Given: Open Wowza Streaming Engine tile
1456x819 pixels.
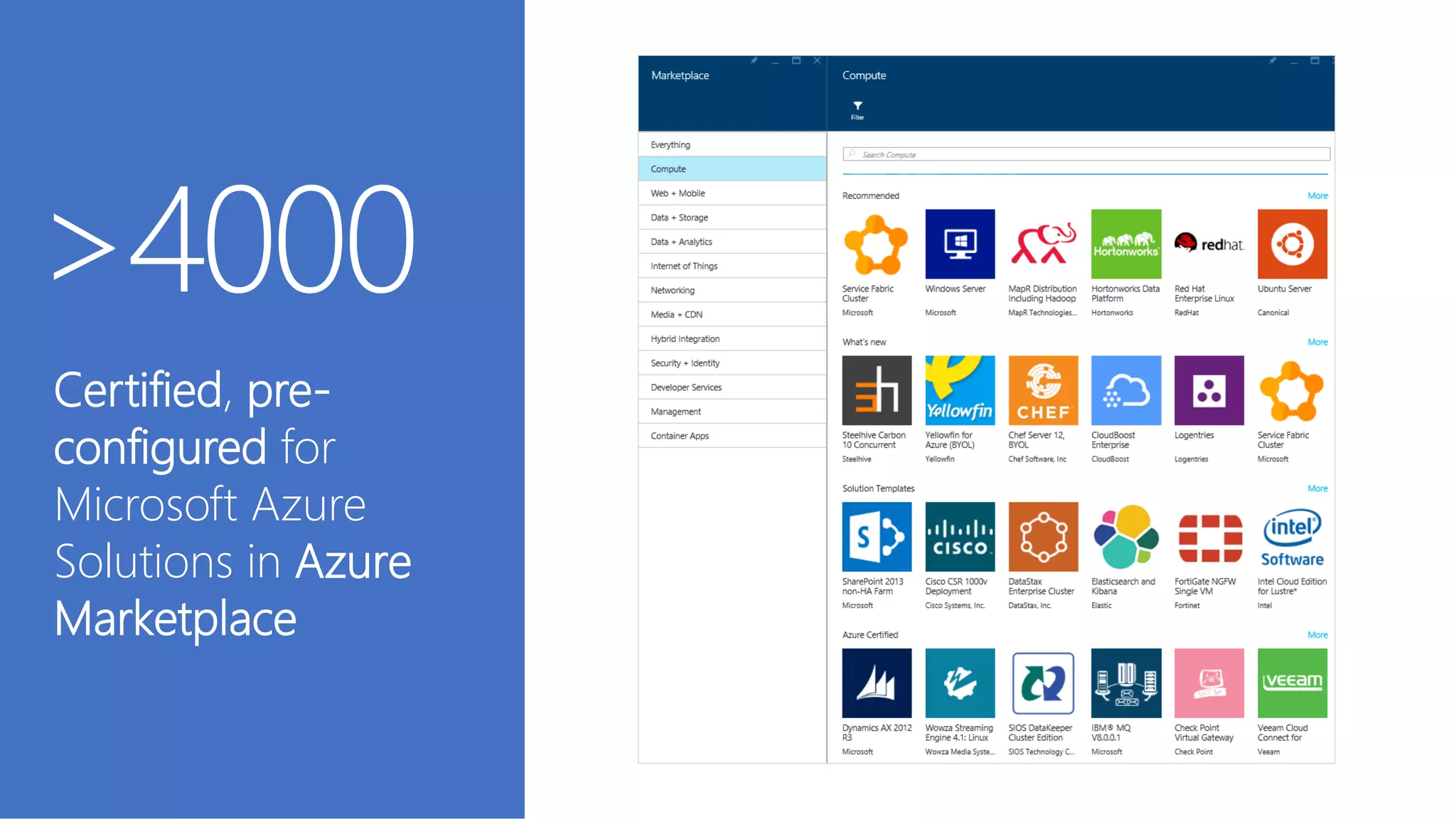Looking at the screenshot, I should coord(960,683).
